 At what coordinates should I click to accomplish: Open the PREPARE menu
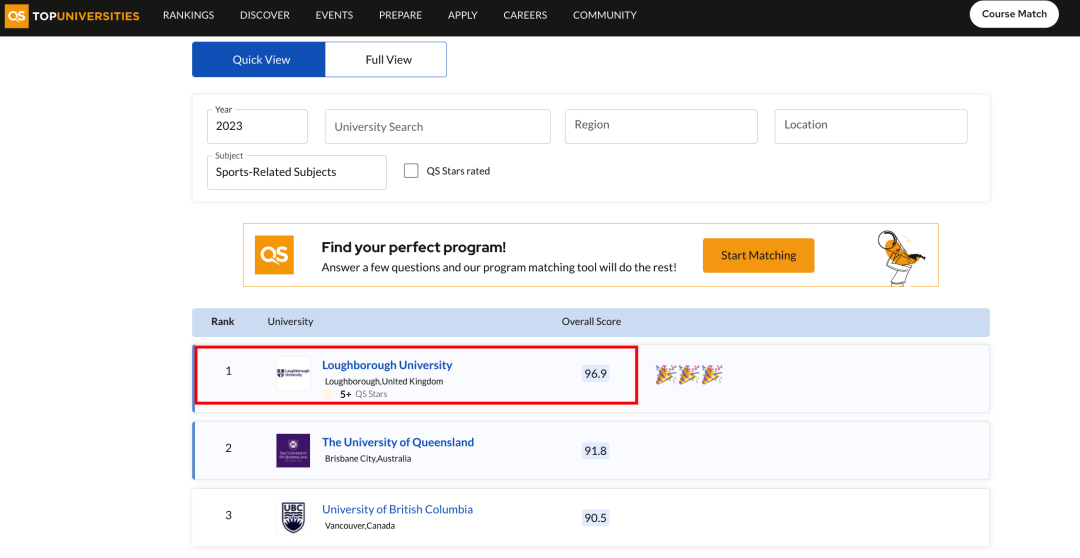[400, 14]
